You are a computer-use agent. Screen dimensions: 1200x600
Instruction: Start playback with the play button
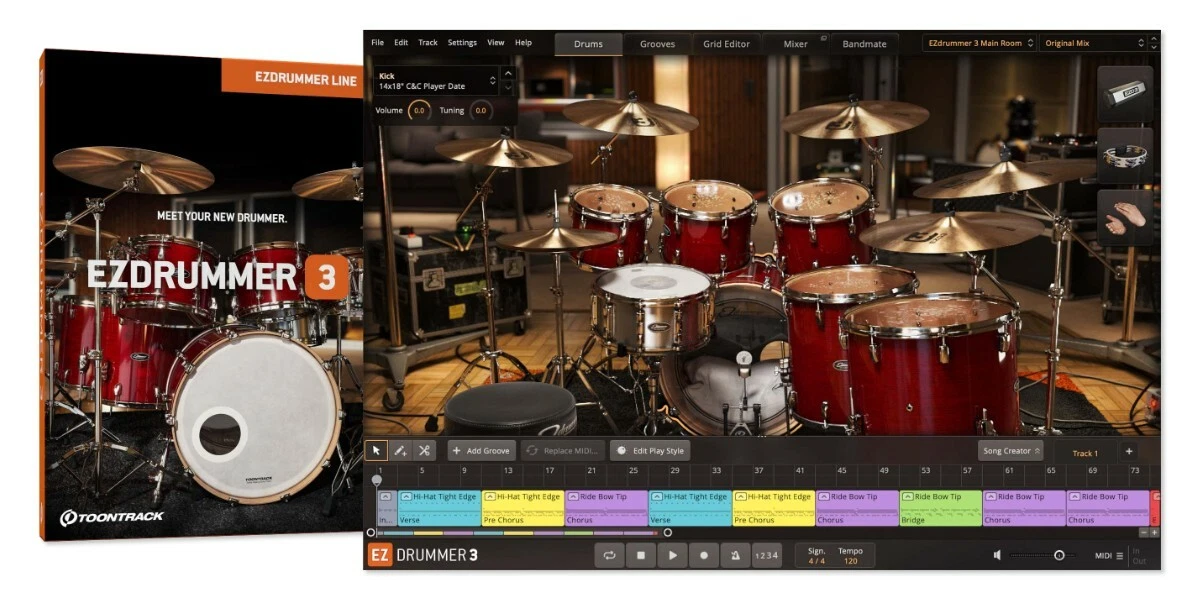coord(672,555)
